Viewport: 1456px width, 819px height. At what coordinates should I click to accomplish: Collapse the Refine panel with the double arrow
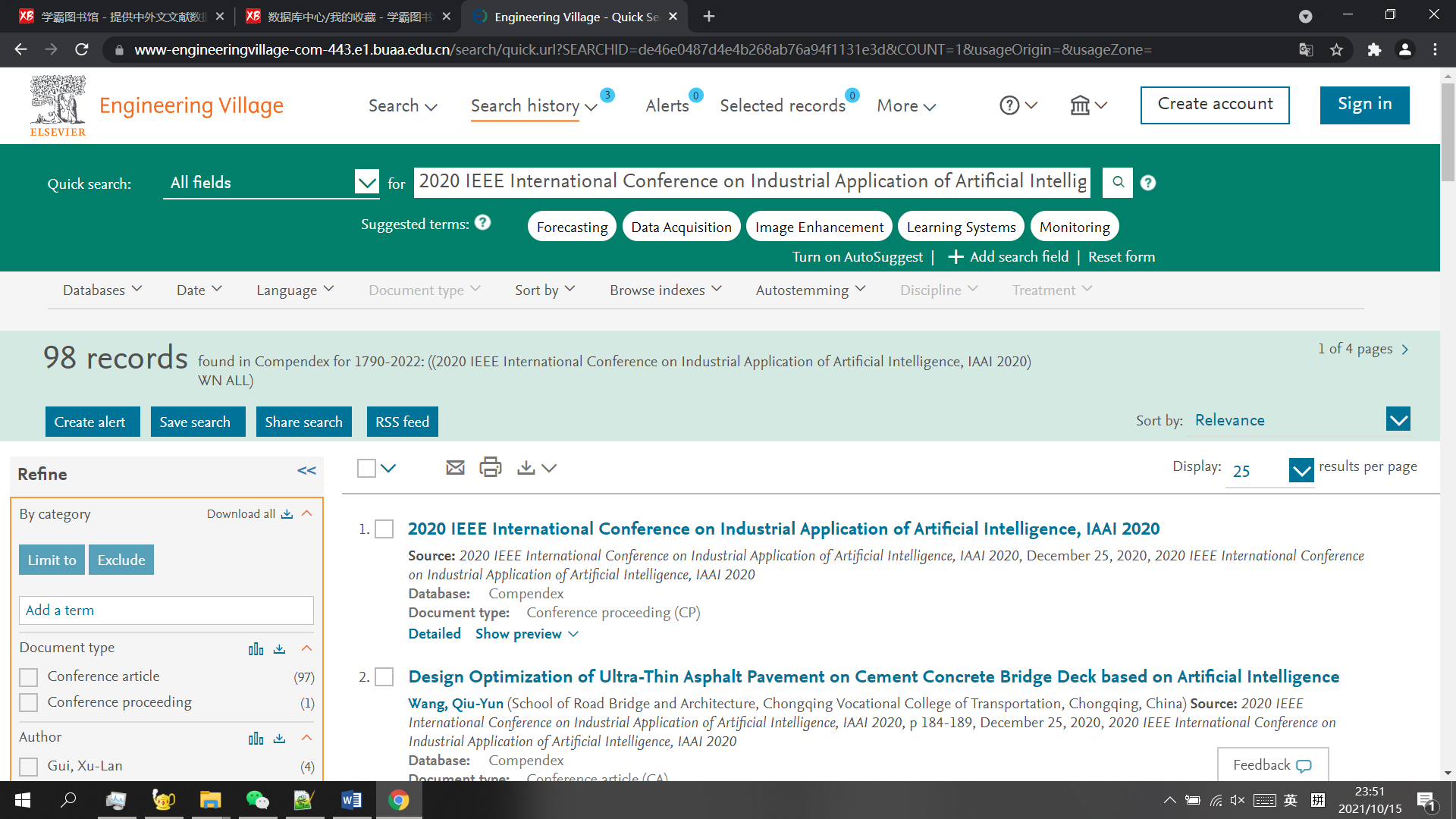tap(307, 471)
